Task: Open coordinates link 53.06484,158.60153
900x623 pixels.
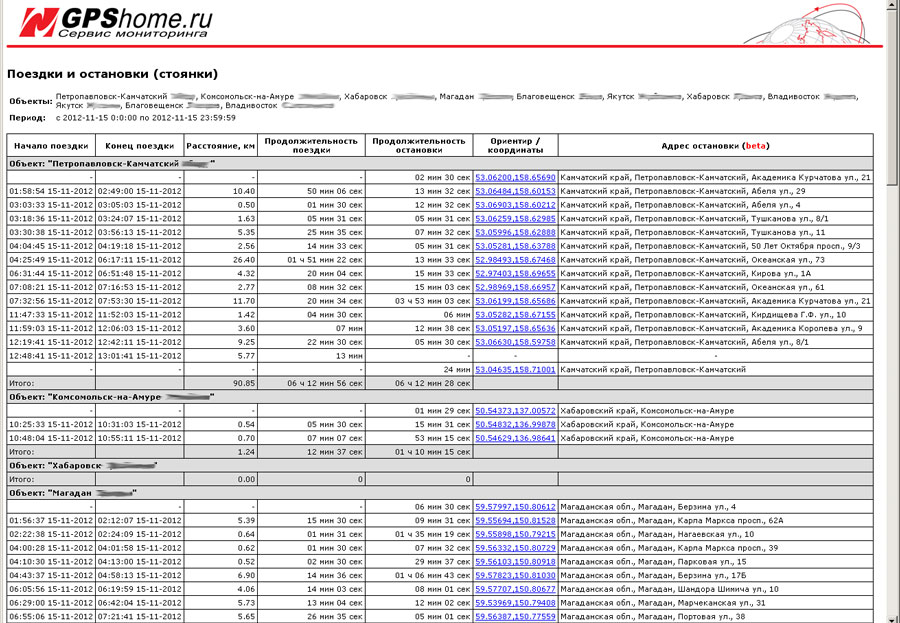Action: 515,191
